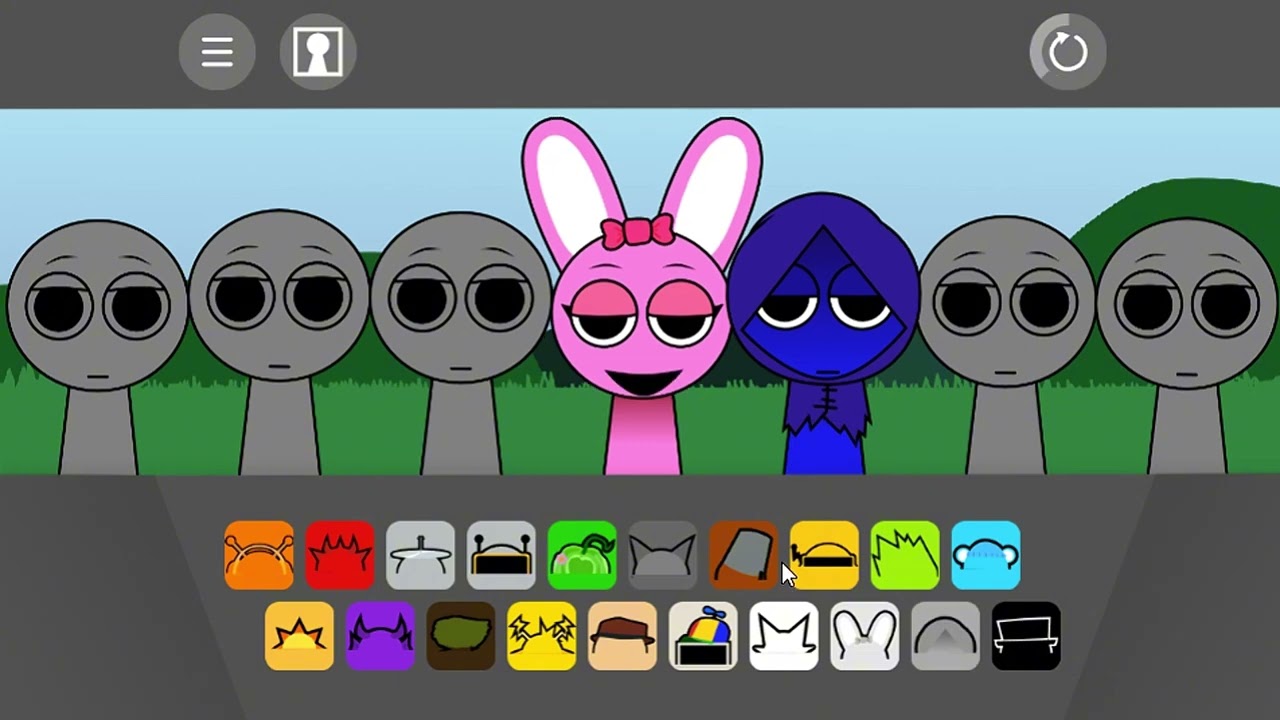1280x720 pixels.
Task: Select the grayed-out cat ears icon
Action: [x=663, y=555]
